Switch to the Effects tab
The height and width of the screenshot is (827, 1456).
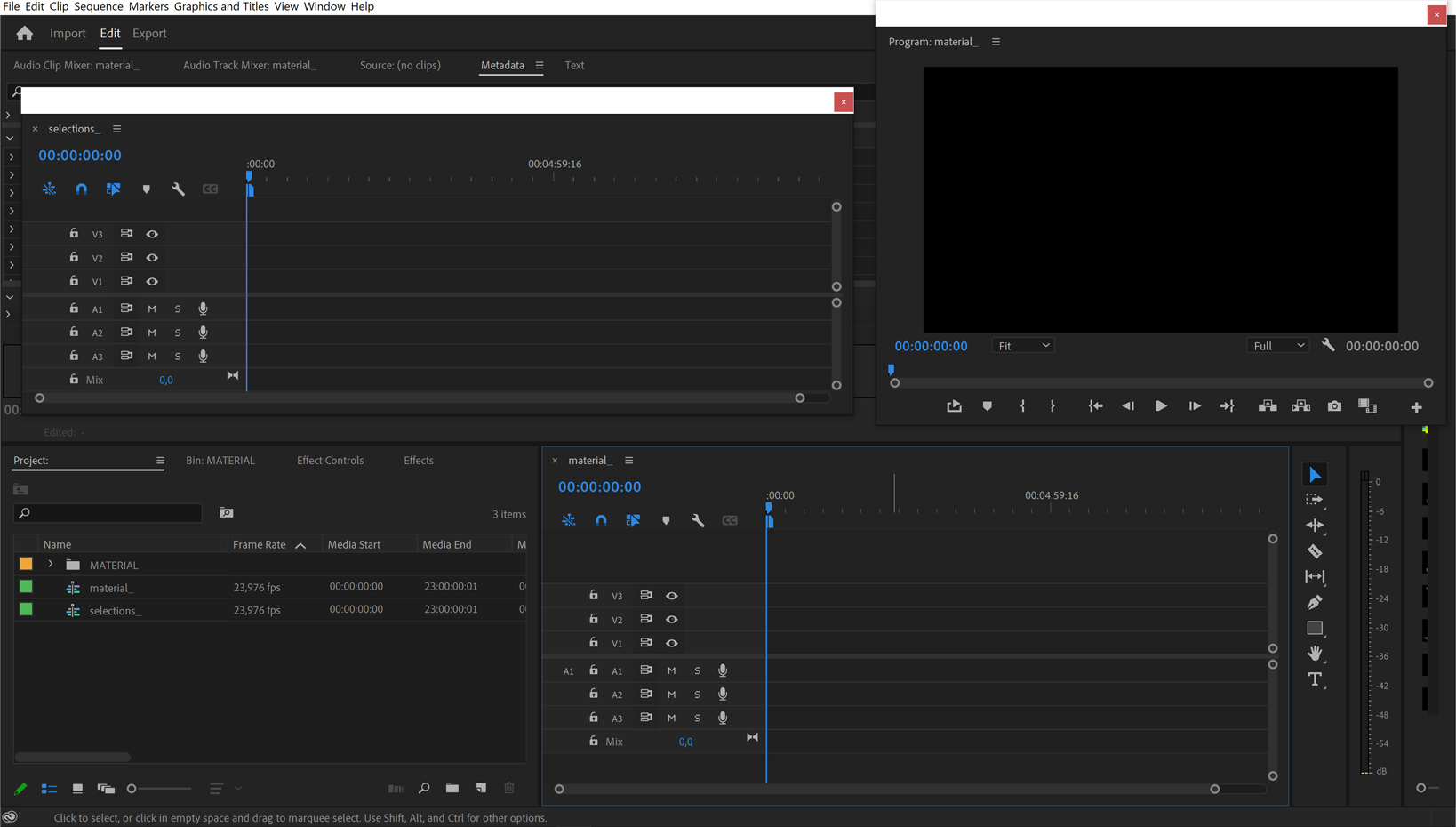click(x=418, y=460)
